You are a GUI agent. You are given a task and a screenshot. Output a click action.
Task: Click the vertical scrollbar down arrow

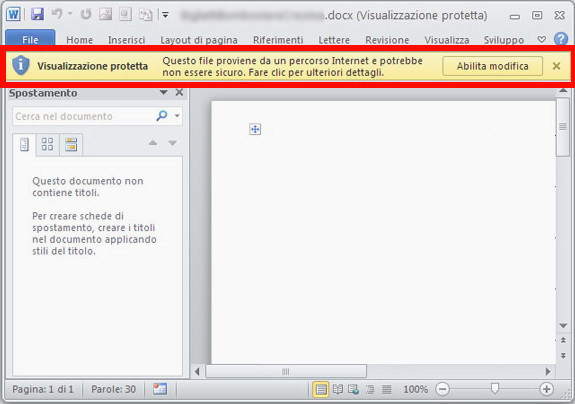(563, 326)
